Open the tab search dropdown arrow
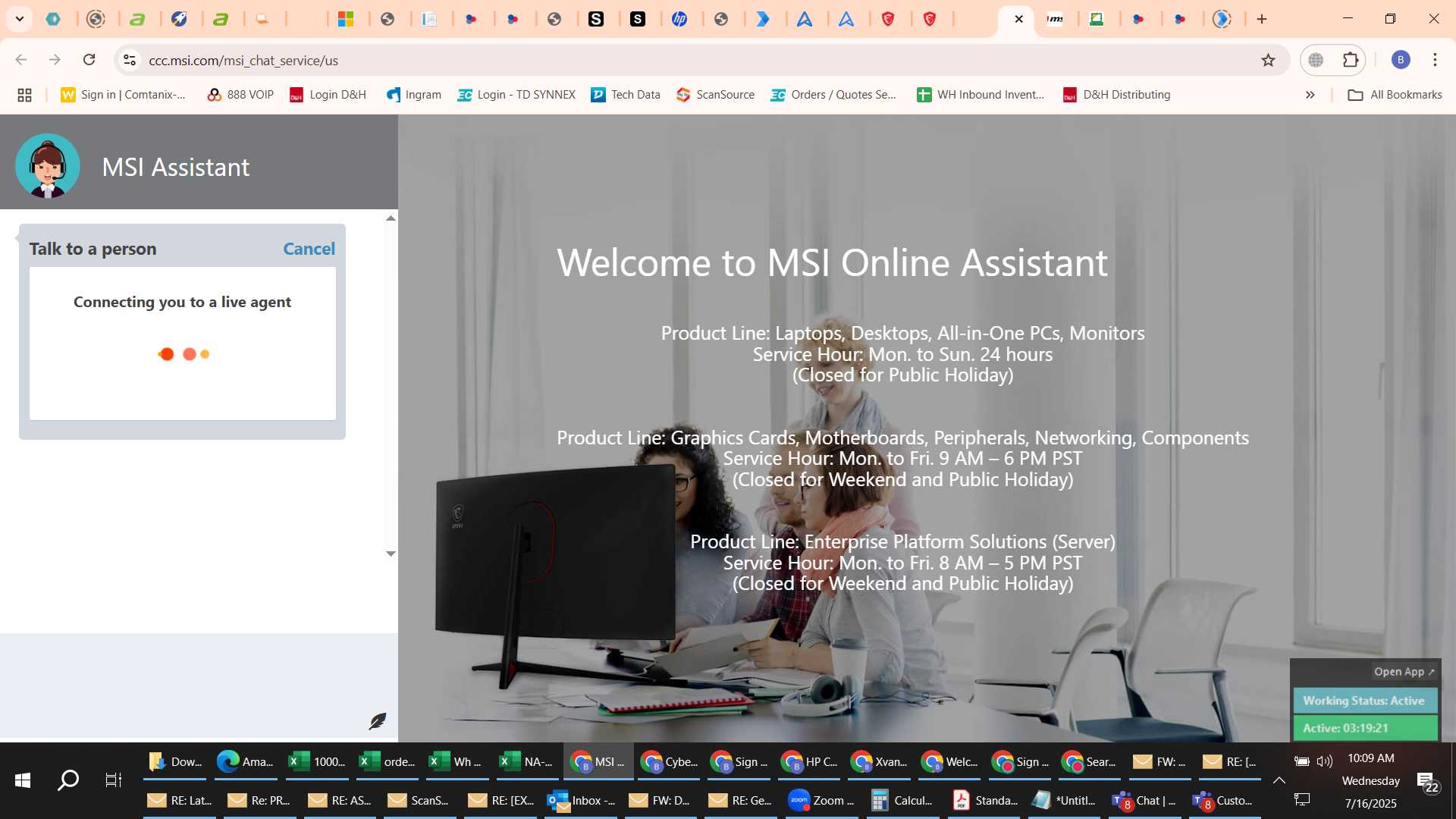Screen dimensions: 1456x819 (20, 19)
